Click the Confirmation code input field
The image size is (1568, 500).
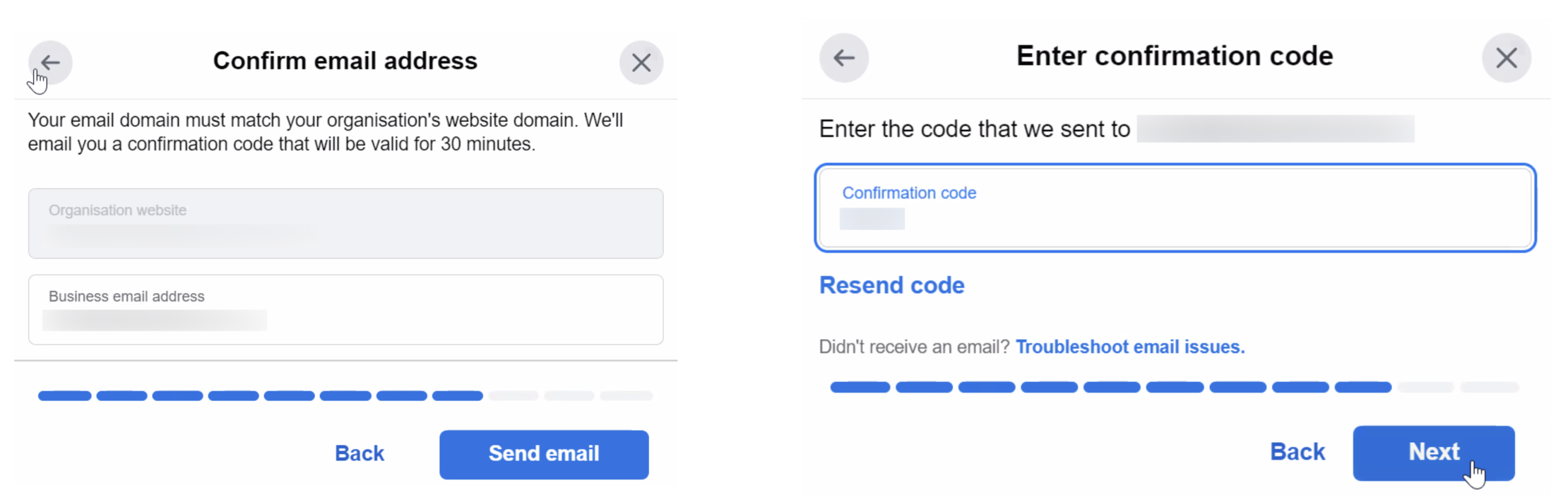coord(1175,208)
